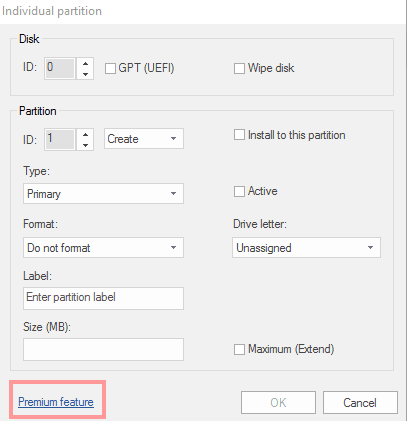Tick the Wipe disk checkbox

point(239,69)
